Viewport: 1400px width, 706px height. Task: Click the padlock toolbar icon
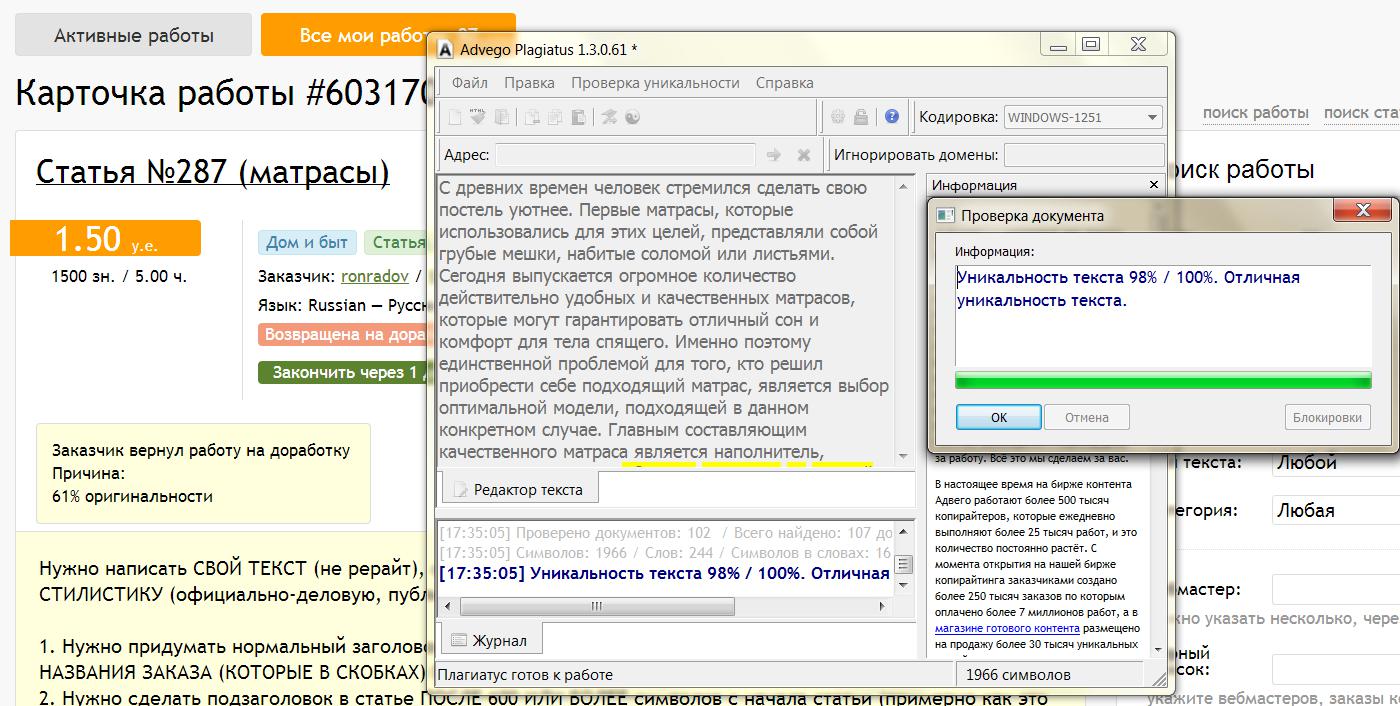tap(861, 117)
